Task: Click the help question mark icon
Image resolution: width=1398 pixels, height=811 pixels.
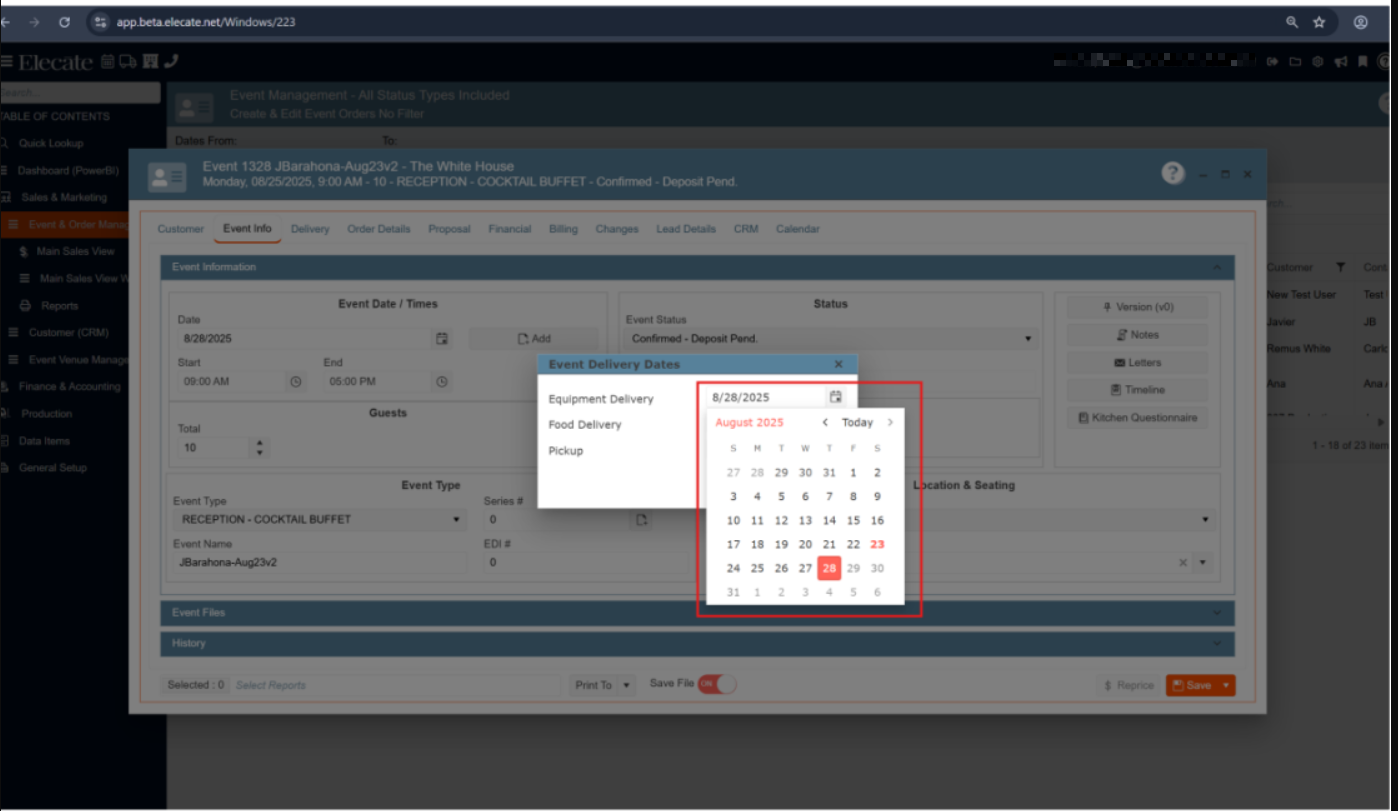Action: (1173, 173)
